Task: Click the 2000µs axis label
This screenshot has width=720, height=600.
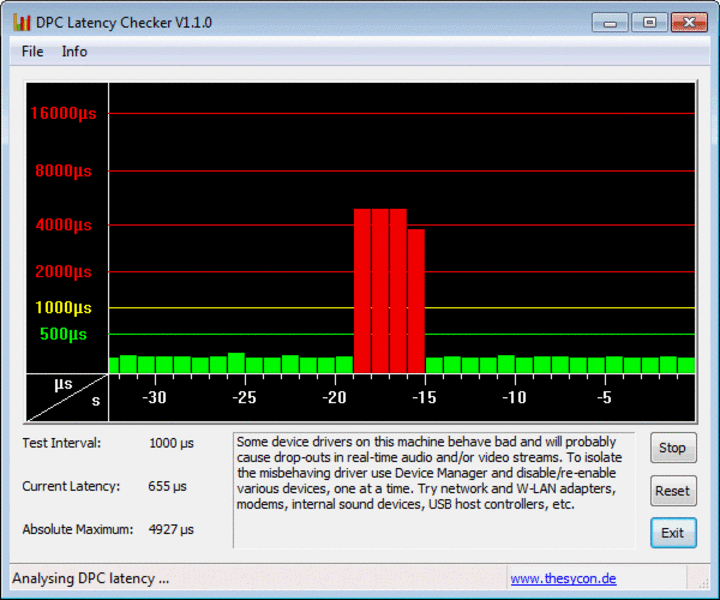Action: (x=63, y=272)
